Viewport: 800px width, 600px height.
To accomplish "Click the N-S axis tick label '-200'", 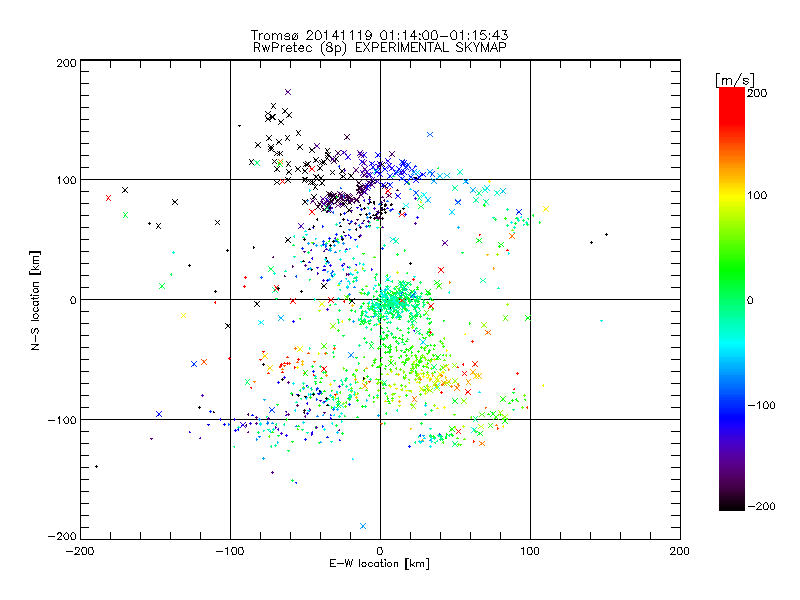I will pos(62,536).
